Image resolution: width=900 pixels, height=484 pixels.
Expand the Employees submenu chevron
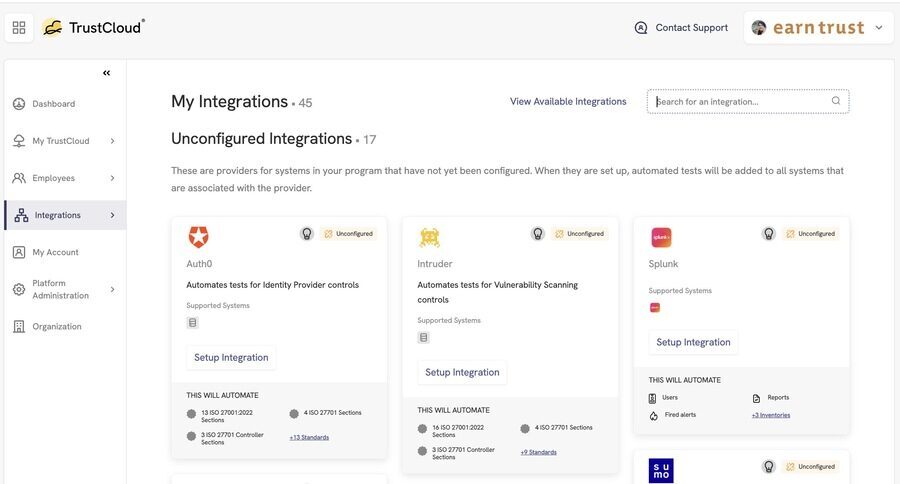tap(112, 178)
